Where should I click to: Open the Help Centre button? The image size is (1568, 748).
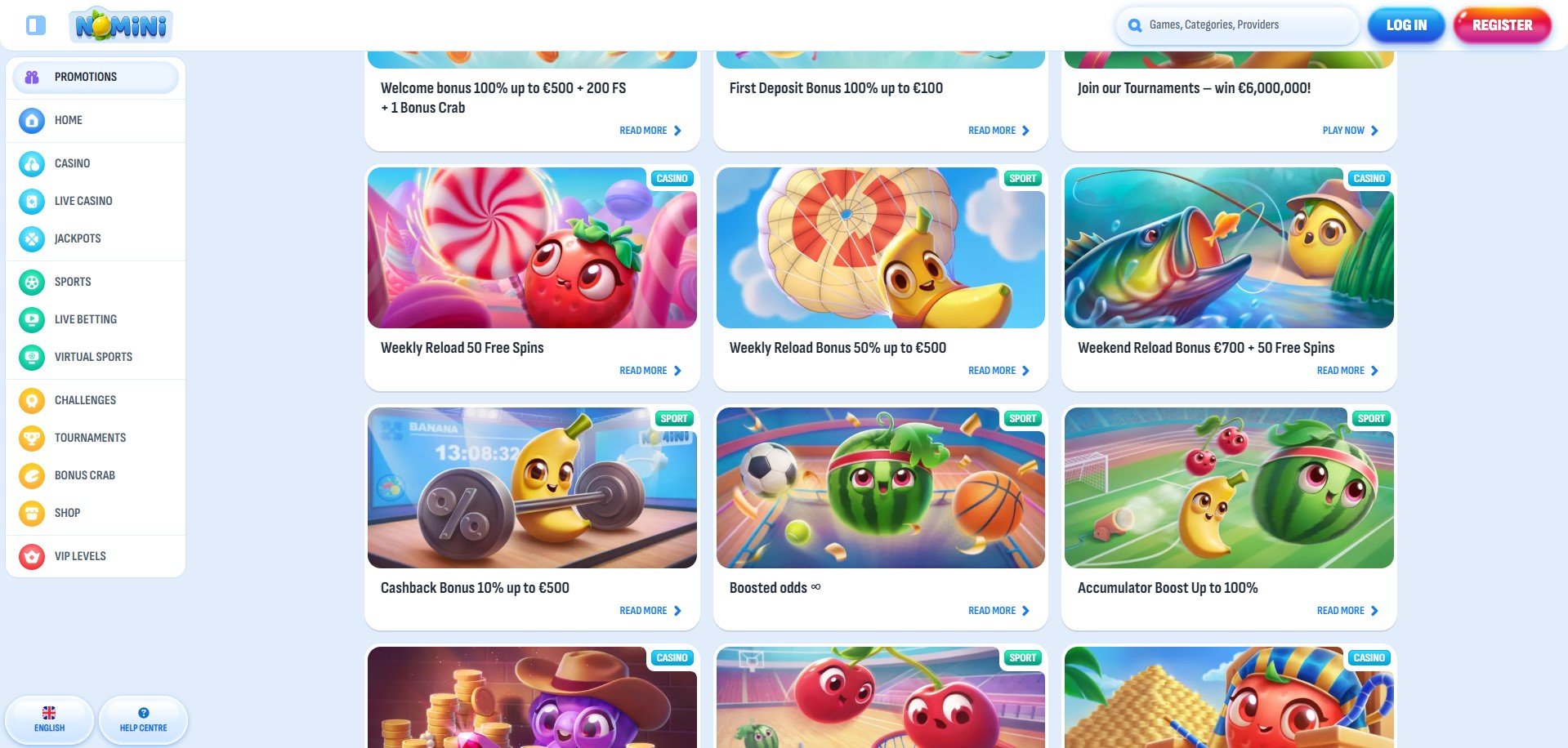pos(143,719)
